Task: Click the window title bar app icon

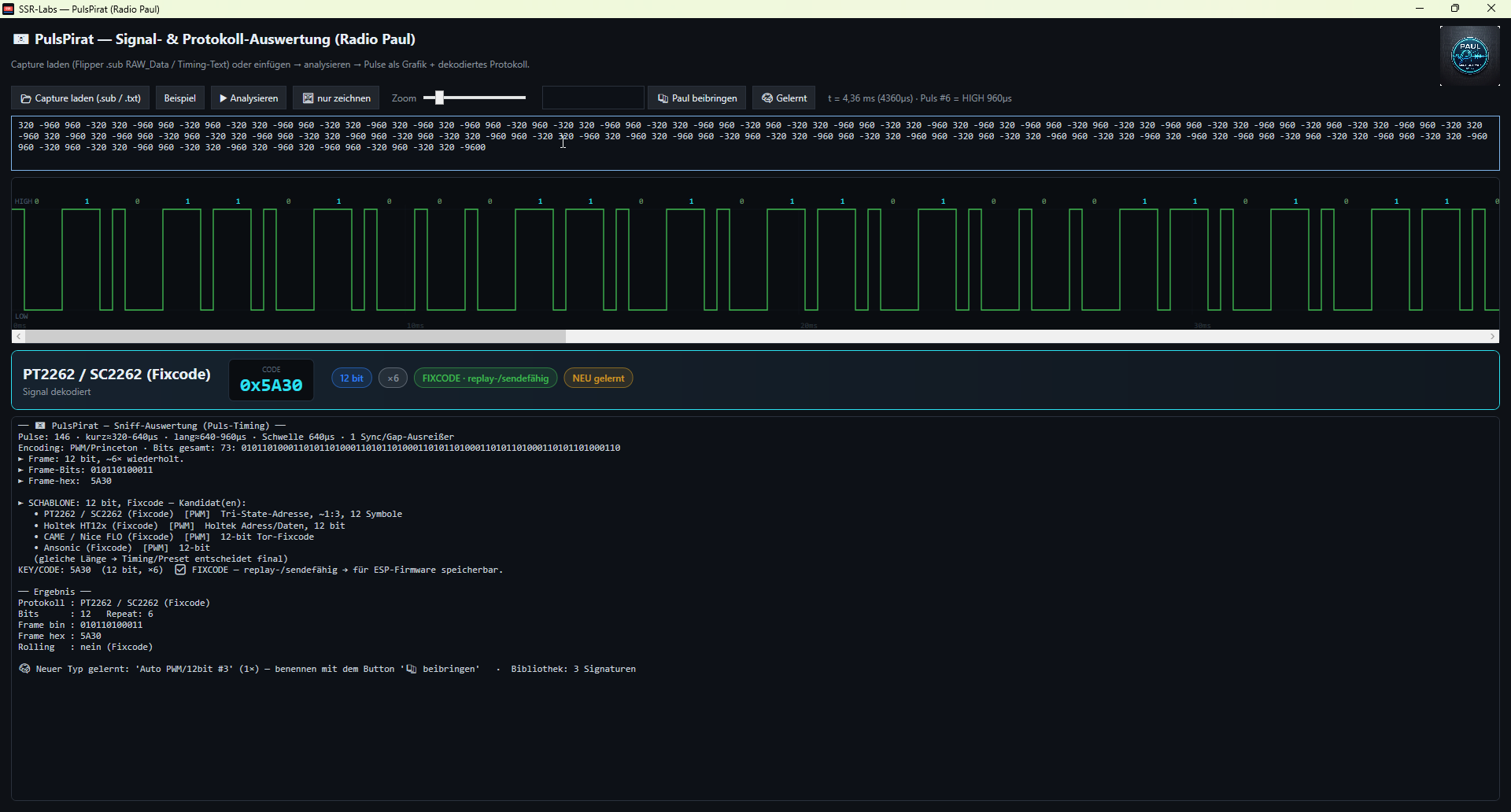Action: [x=8, y=9]
